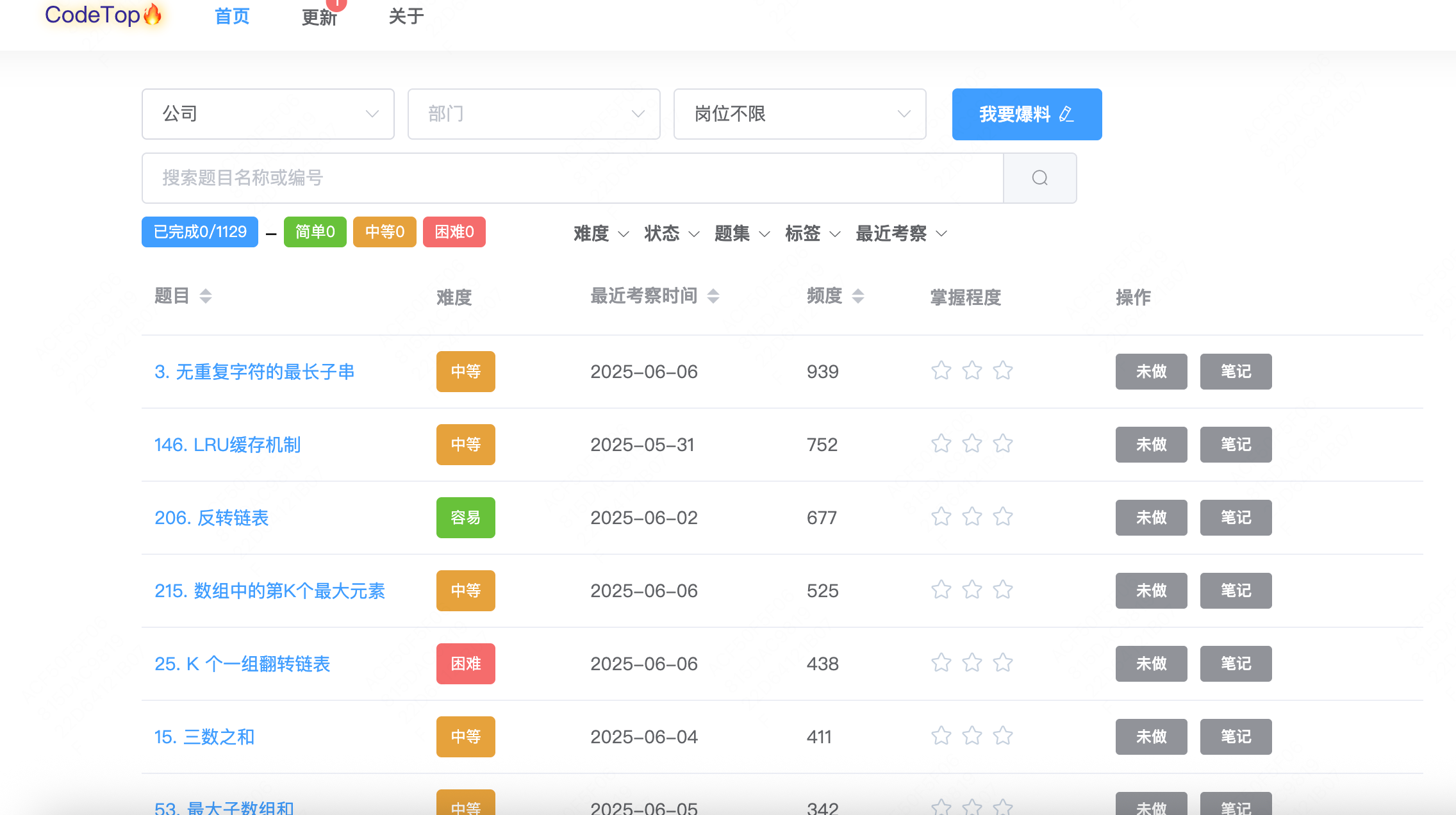
Task: Expand the 题集 filter
Action: tap(742, 234)
